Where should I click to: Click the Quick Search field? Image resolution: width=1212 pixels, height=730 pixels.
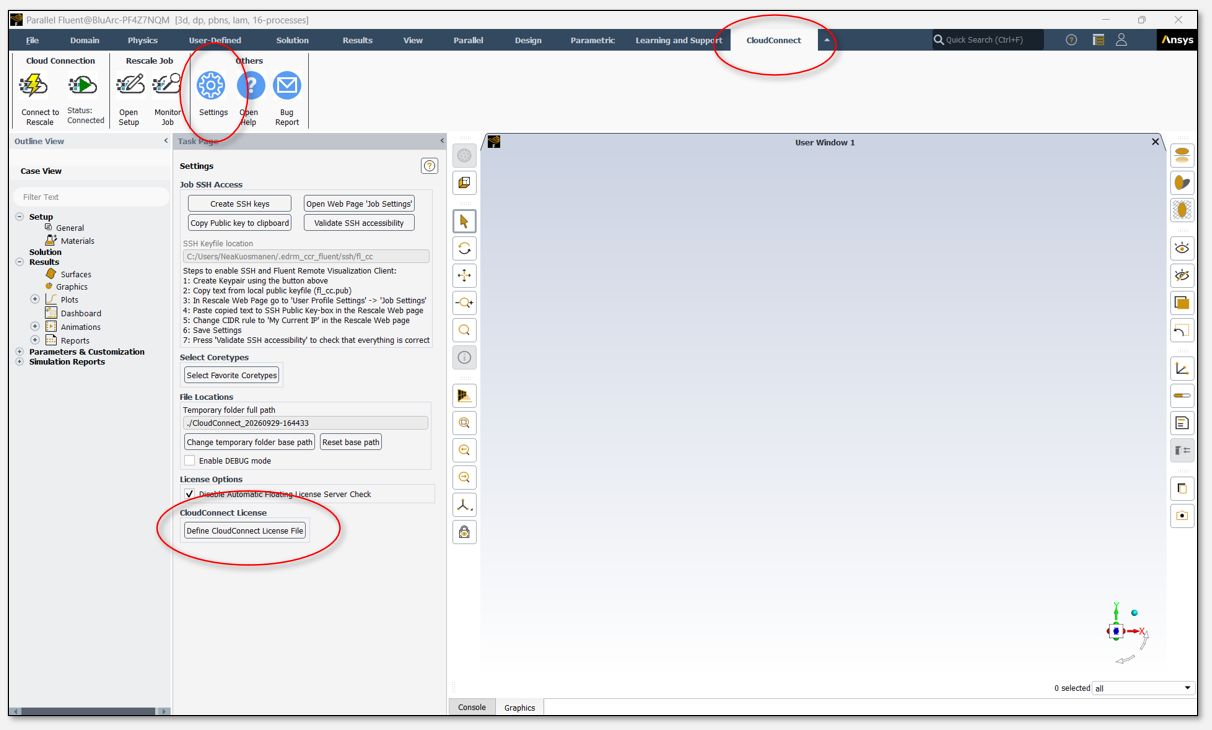(x=988, y=40)
